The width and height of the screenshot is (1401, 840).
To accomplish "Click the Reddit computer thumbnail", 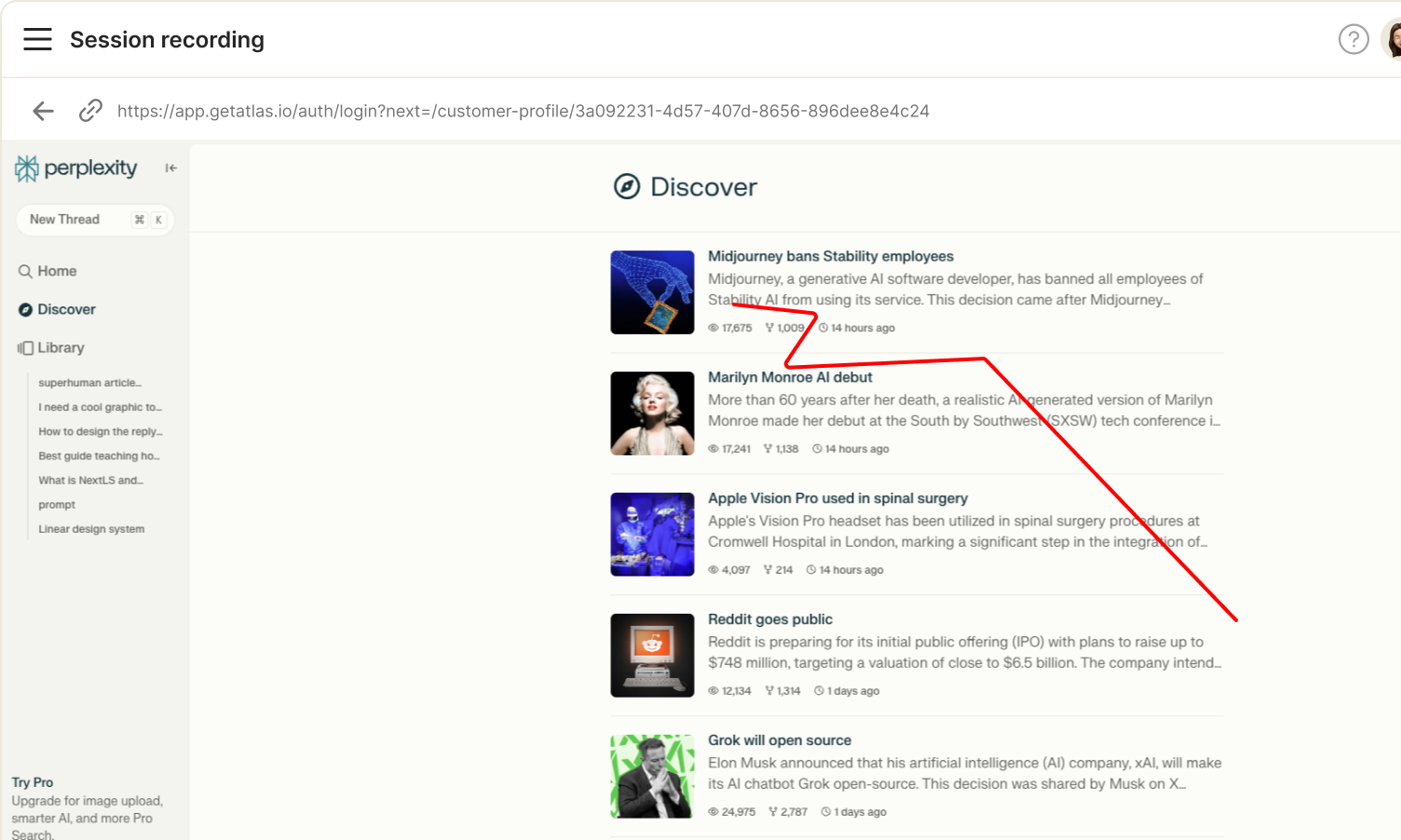I will [652, 656].
